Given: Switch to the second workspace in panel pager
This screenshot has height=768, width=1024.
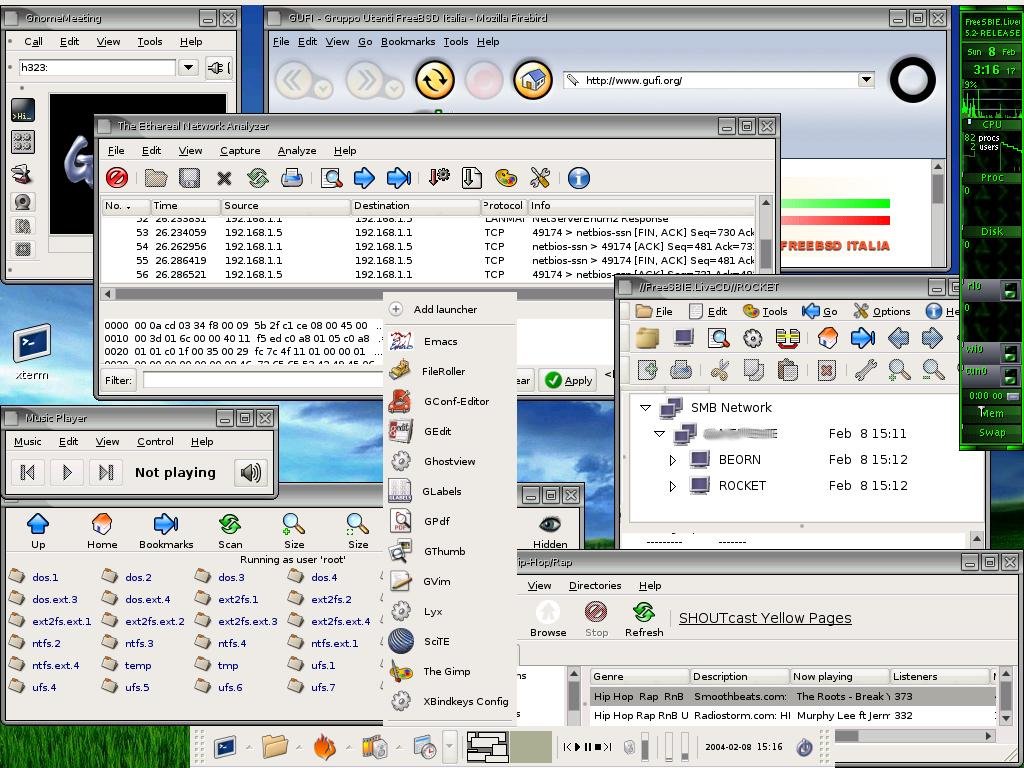Looking at the screenshot, I should click(530, 746).
